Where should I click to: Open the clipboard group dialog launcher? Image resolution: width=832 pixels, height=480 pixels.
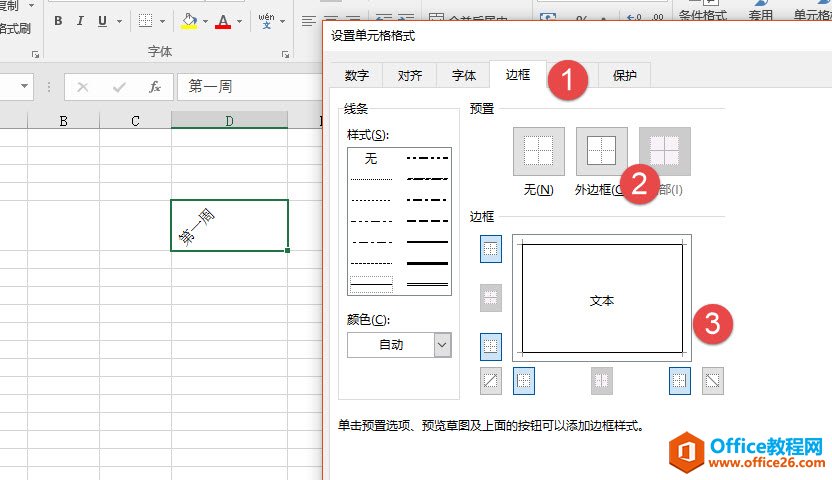click(x=36, y=54)
